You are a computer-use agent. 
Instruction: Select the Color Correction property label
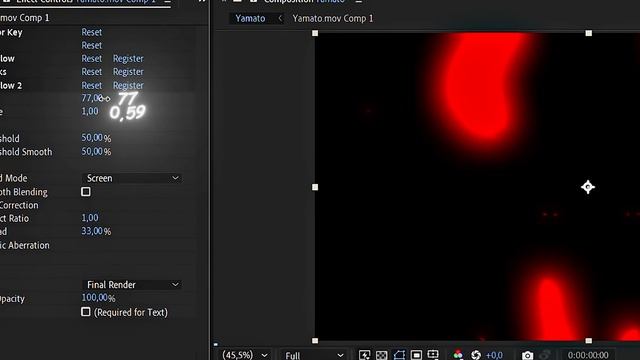pyautogui.click(x=19, y=205)
